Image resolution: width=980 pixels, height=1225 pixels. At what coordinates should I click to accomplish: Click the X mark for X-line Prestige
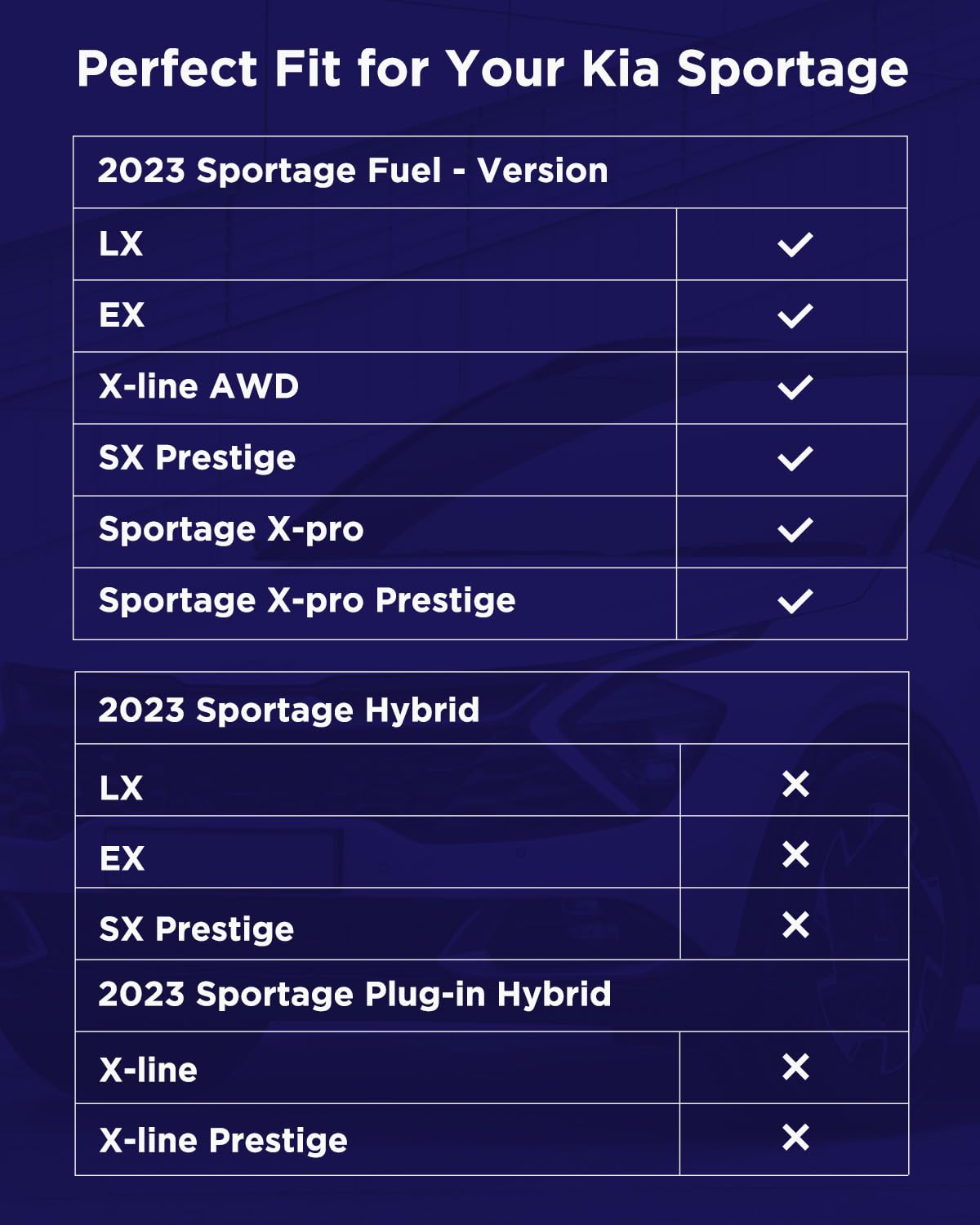[795, 1138]
